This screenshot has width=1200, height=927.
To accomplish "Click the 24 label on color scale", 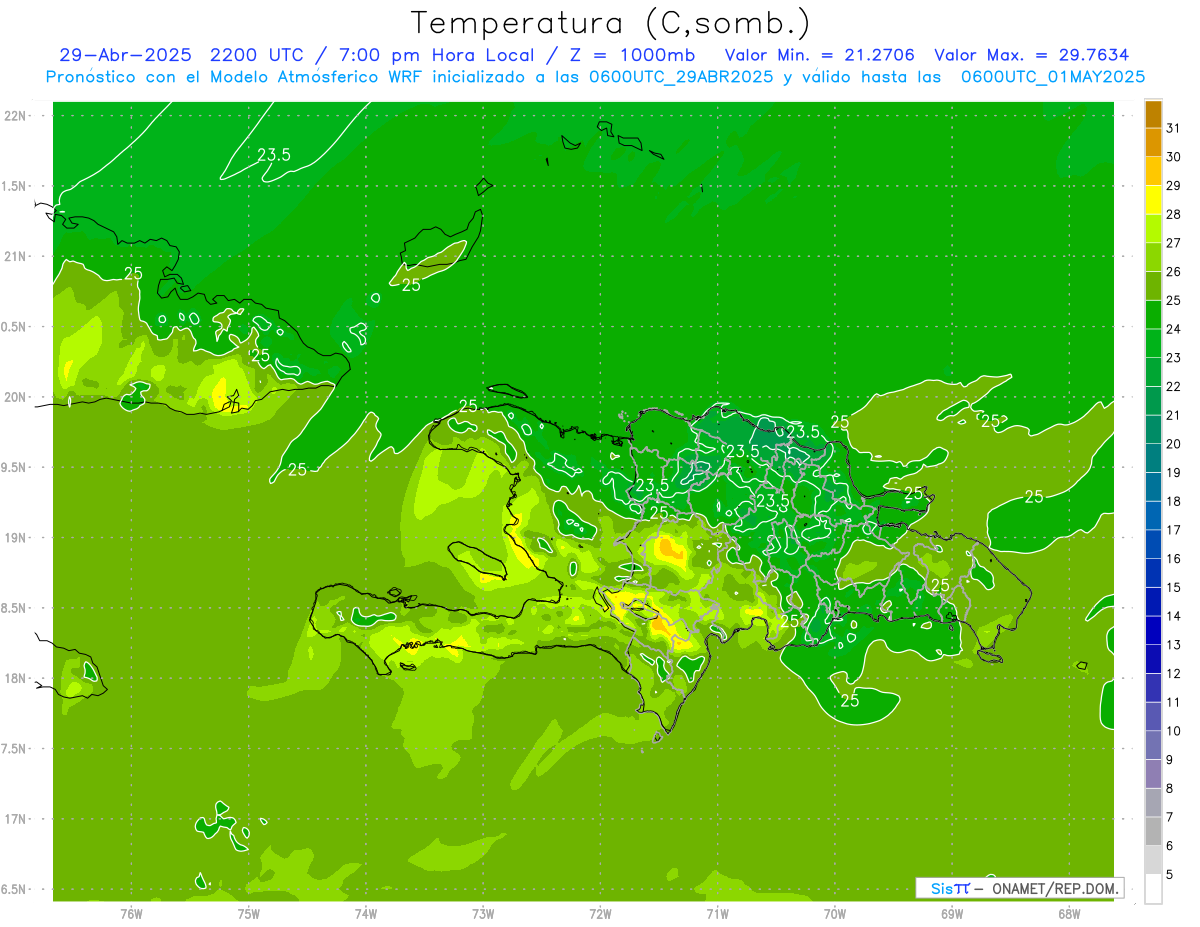I will point(1173,329).
